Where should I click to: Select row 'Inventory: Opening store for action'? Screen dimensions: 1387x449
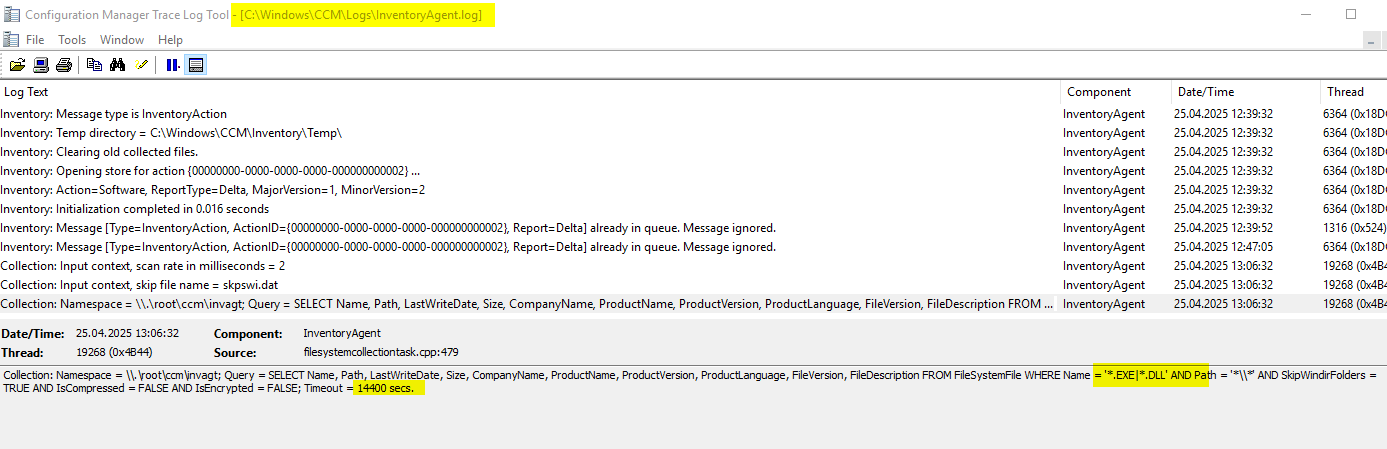tap(693, 171)
